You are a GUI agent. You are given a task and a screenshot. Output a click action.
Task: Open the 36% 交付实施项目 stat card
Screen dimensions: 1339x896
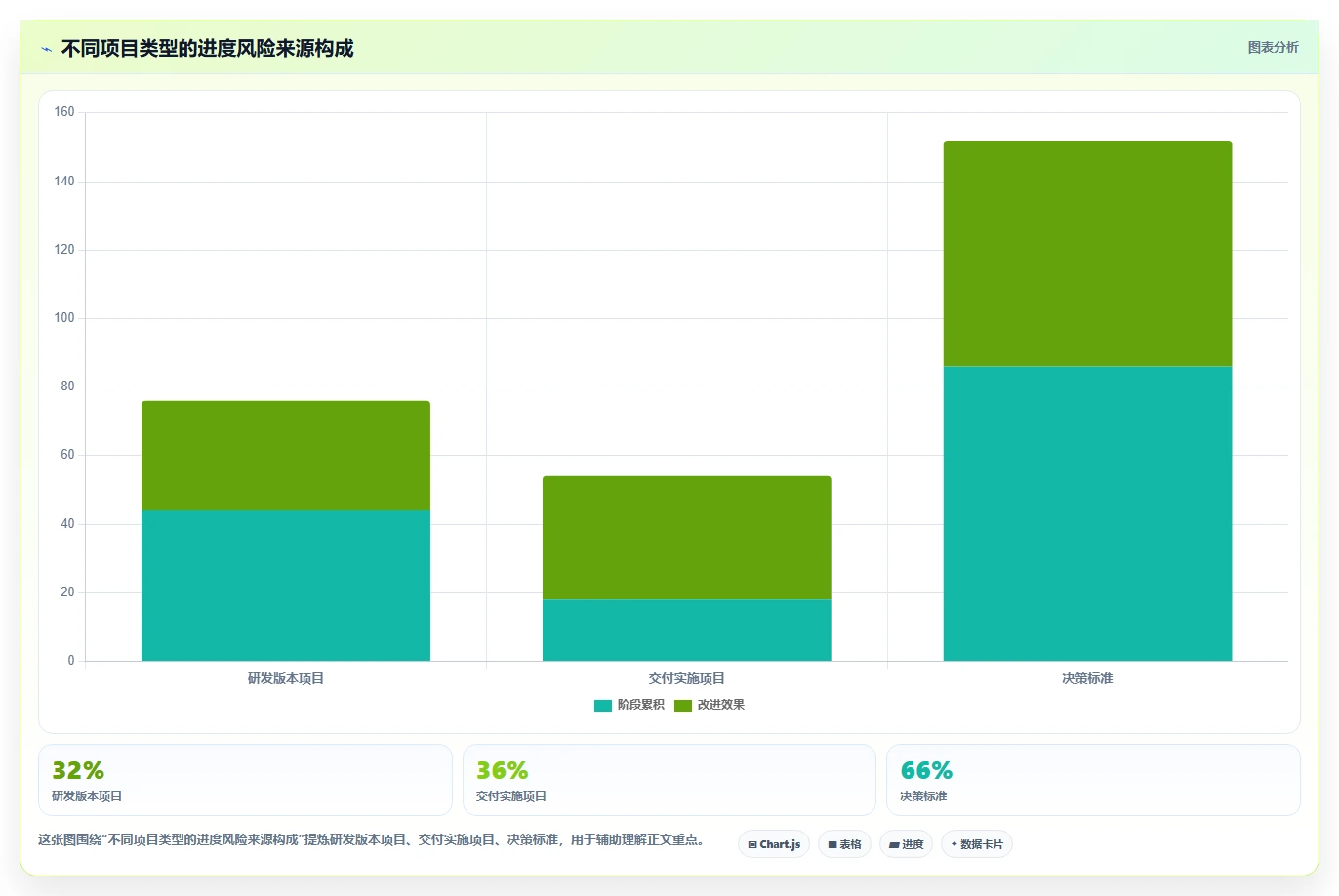(x=669, y=780)
